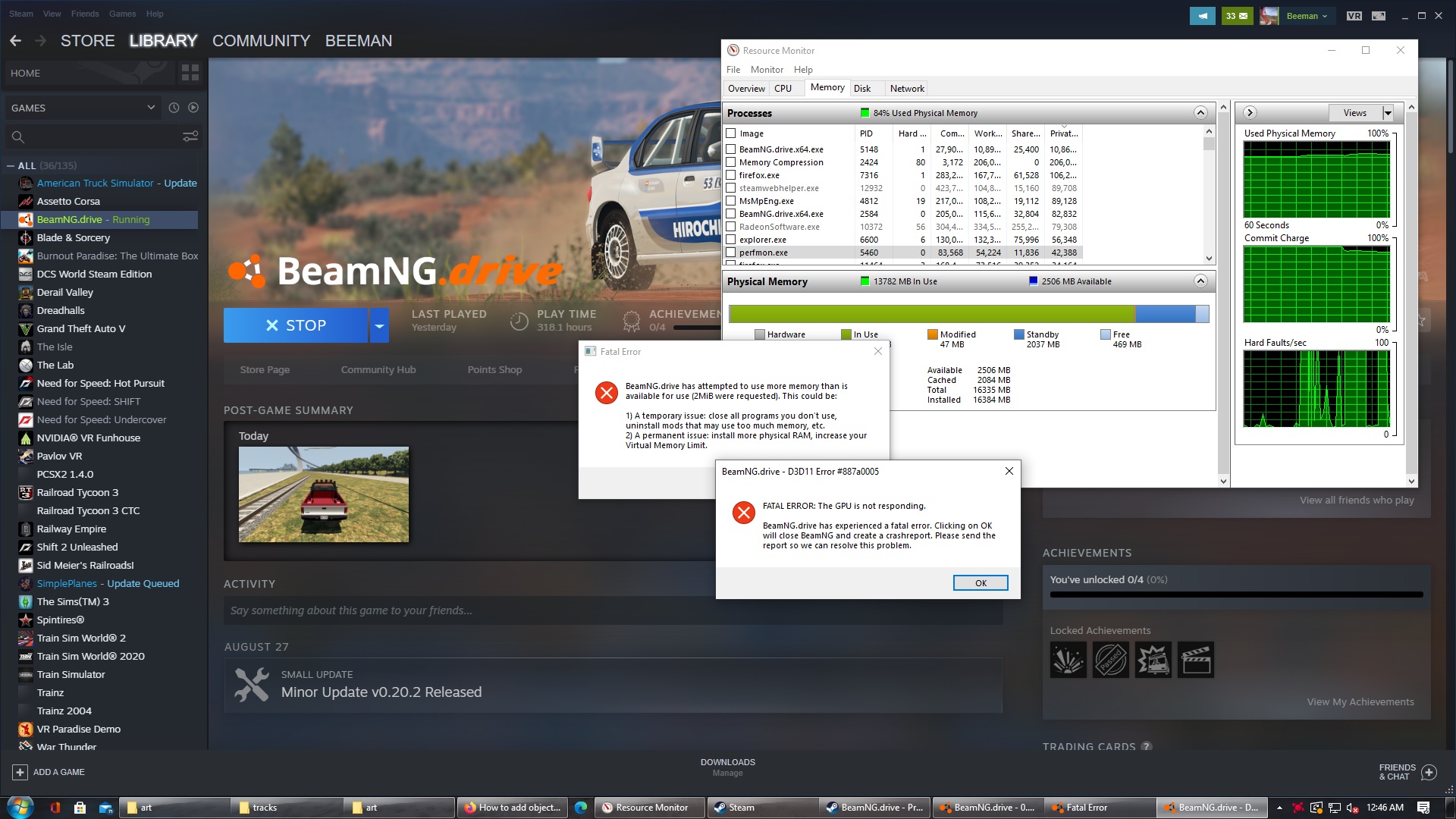Open today's red truck screenshot thumbnail
The width and height of the screenshot is (1456, 819).
pyautogui.click(x=324, y=494)
